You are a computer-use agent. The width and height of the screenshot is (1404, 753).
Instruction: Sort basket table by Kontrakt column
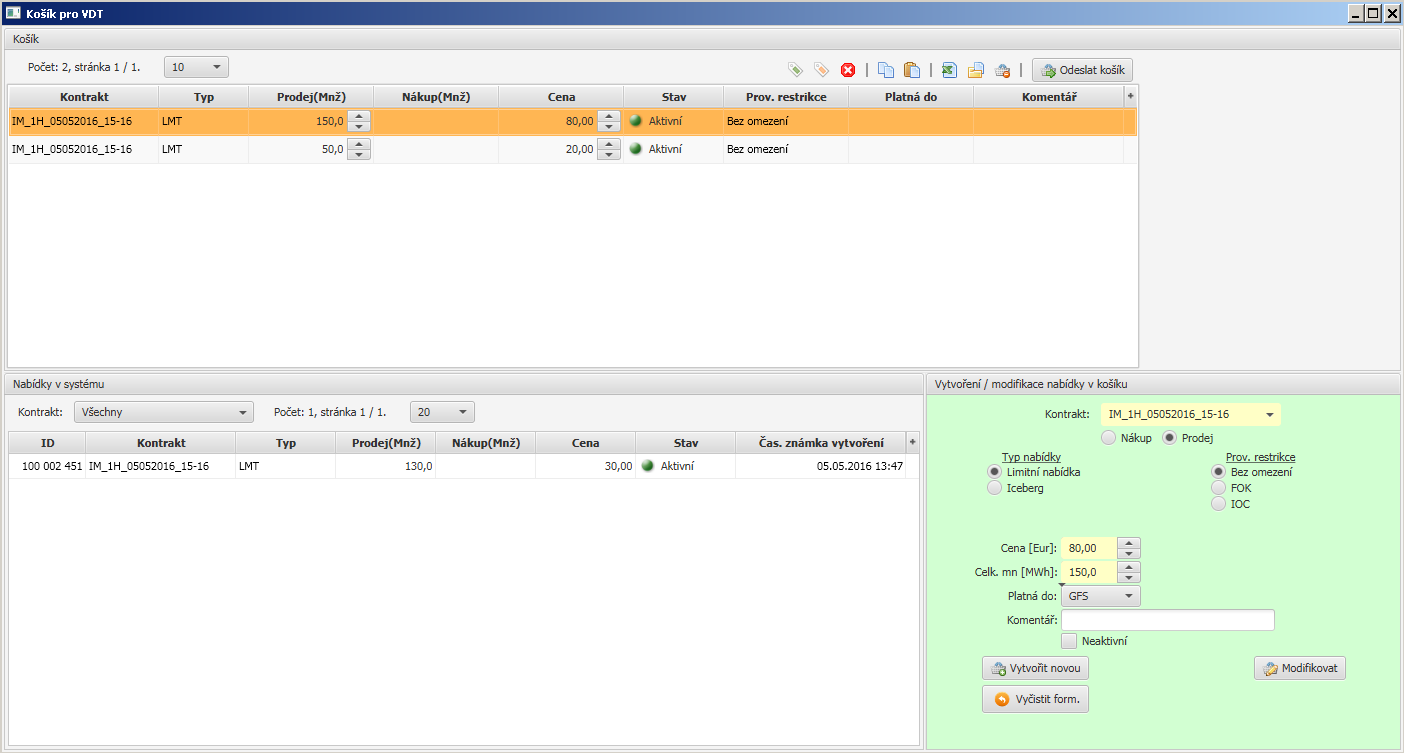point(84,97)
